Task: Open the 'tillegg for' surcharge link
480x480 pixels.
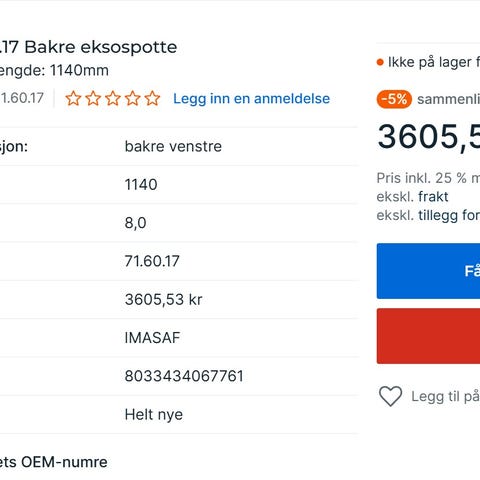Action: point(449,215)
